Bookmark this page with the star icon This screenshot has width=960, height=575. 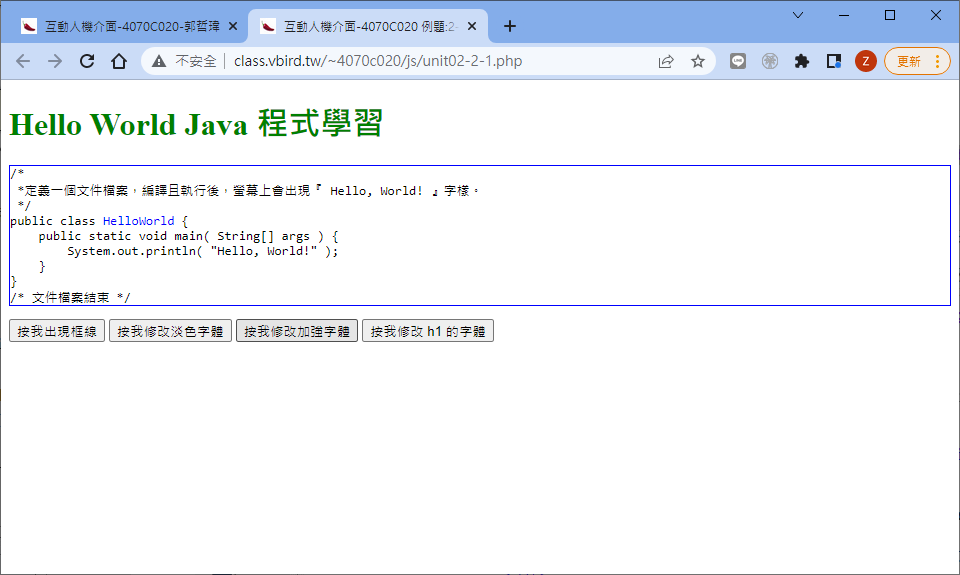[x=698, y=61]
